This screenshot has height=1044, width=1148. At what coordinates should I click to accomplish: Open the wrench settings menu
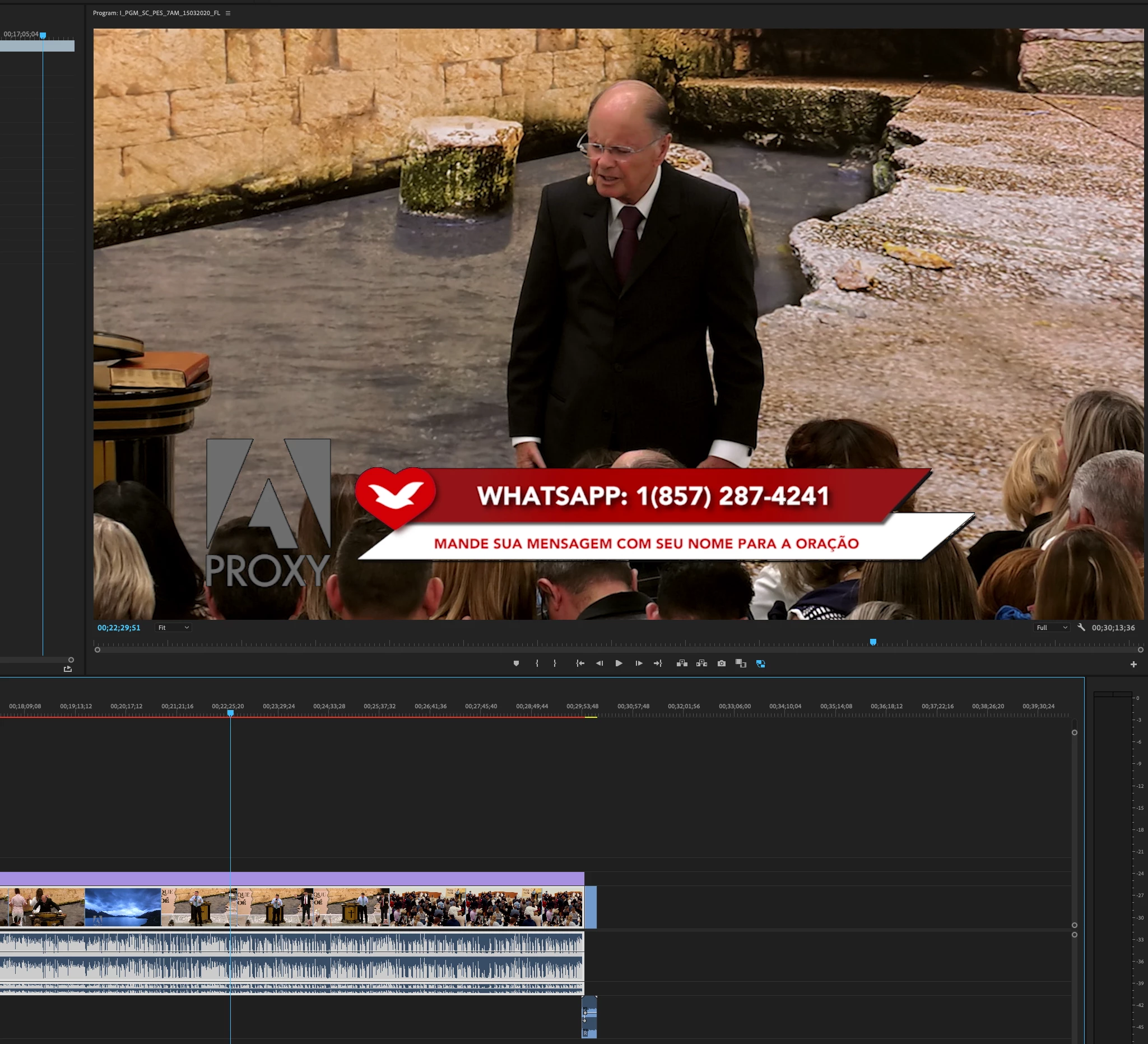point(1081,628)
